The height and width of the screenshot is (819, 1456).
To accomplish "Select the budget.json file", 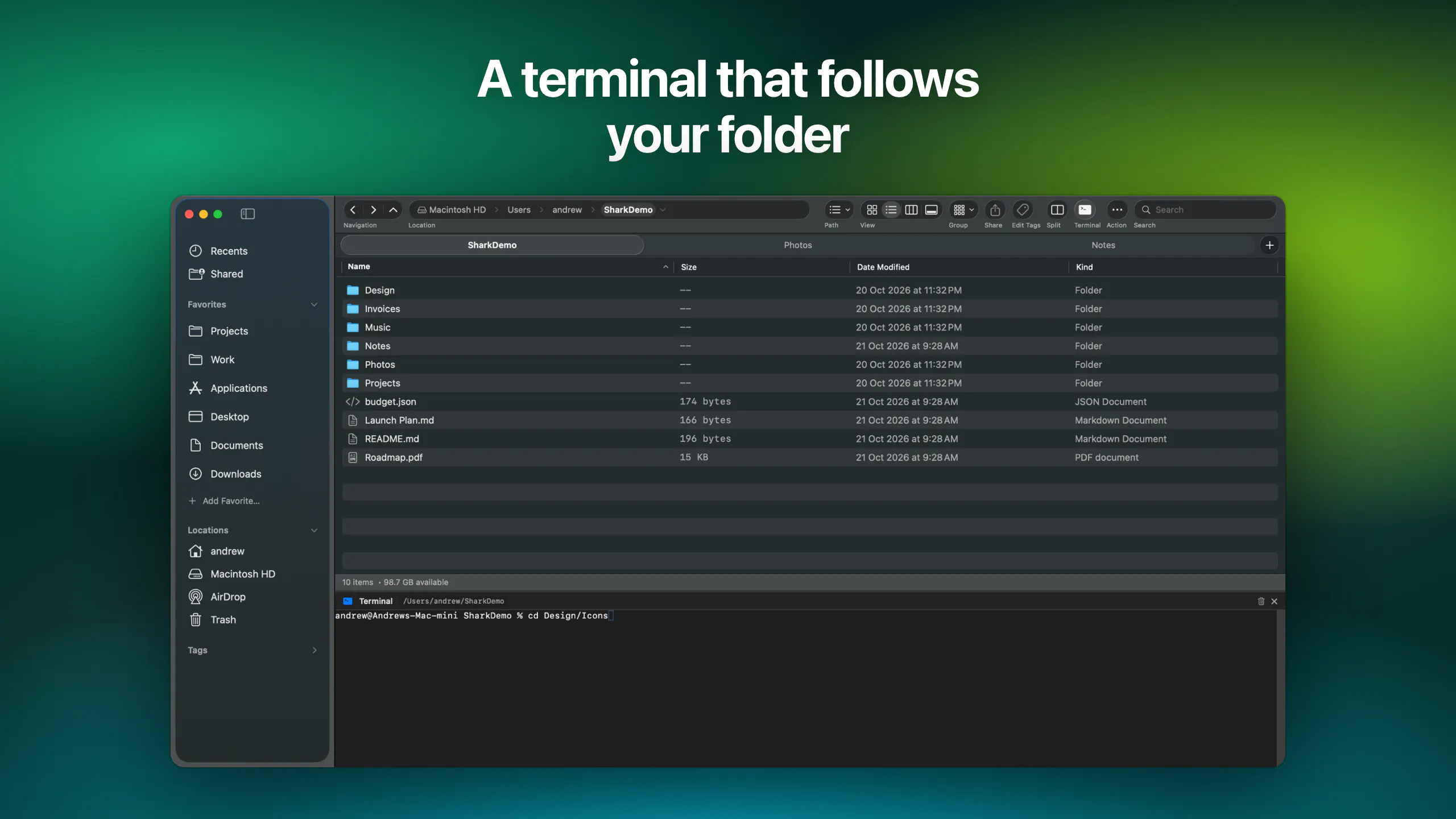I will 810,402.
